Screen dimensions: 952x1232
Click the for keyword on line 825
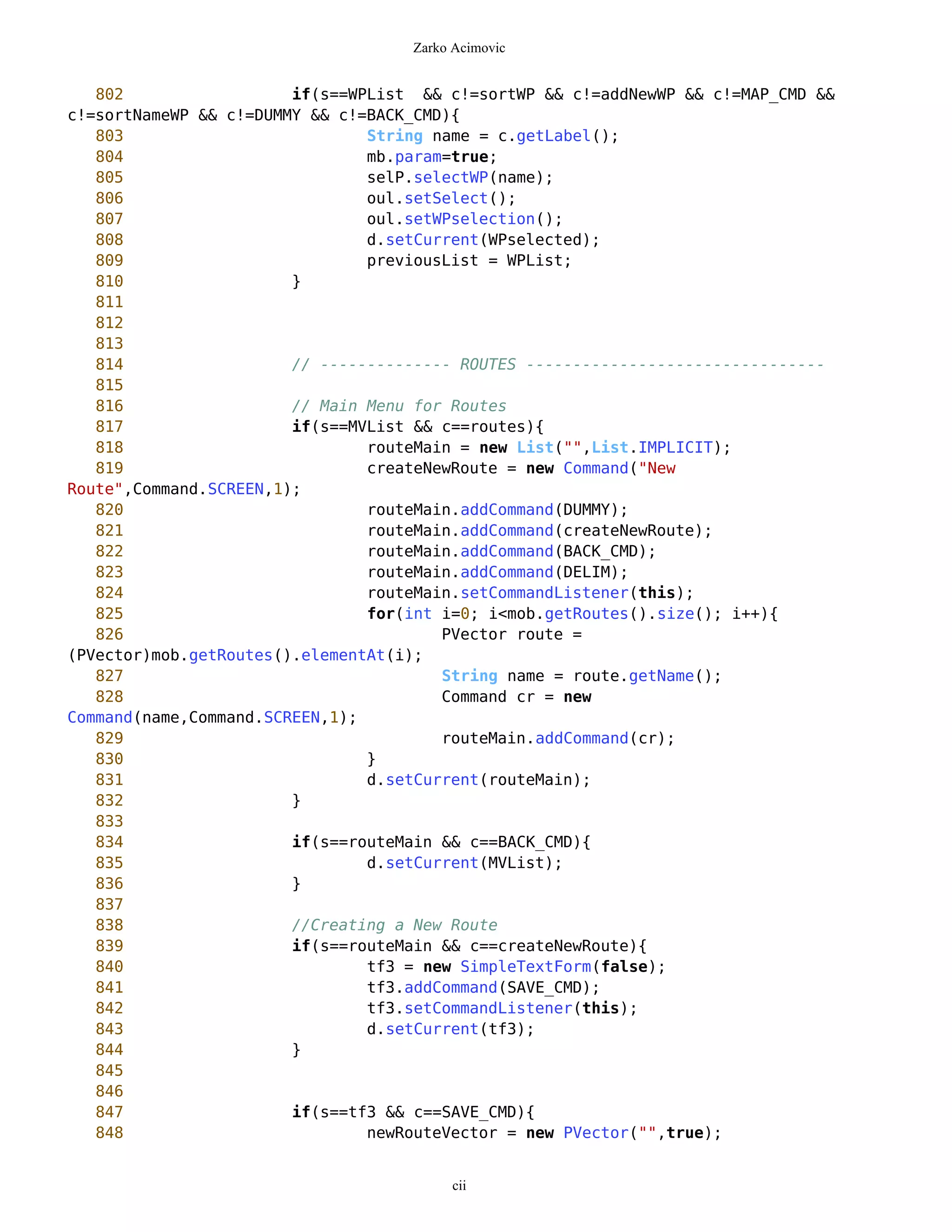pos(381,614)
